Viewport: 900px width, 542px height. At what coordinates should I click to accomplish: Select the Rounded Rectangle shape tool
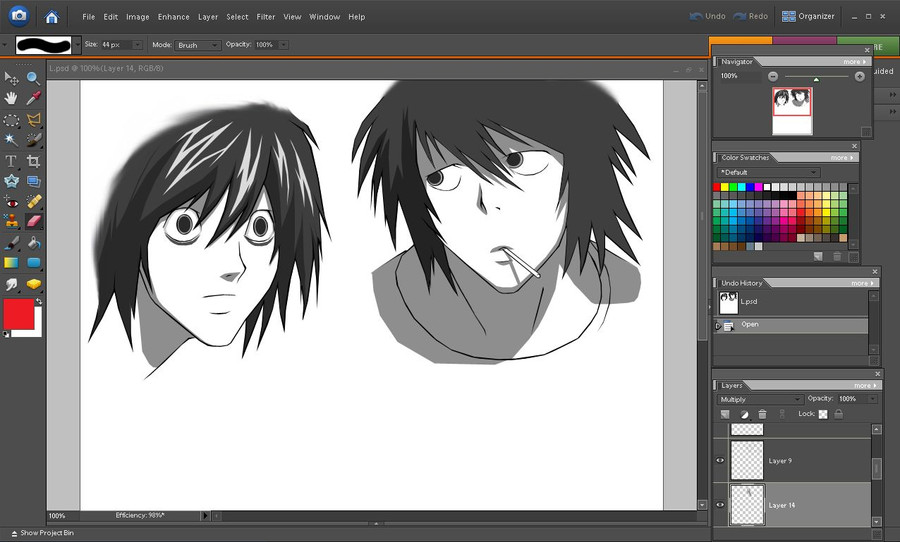click(x=33, y=264)
